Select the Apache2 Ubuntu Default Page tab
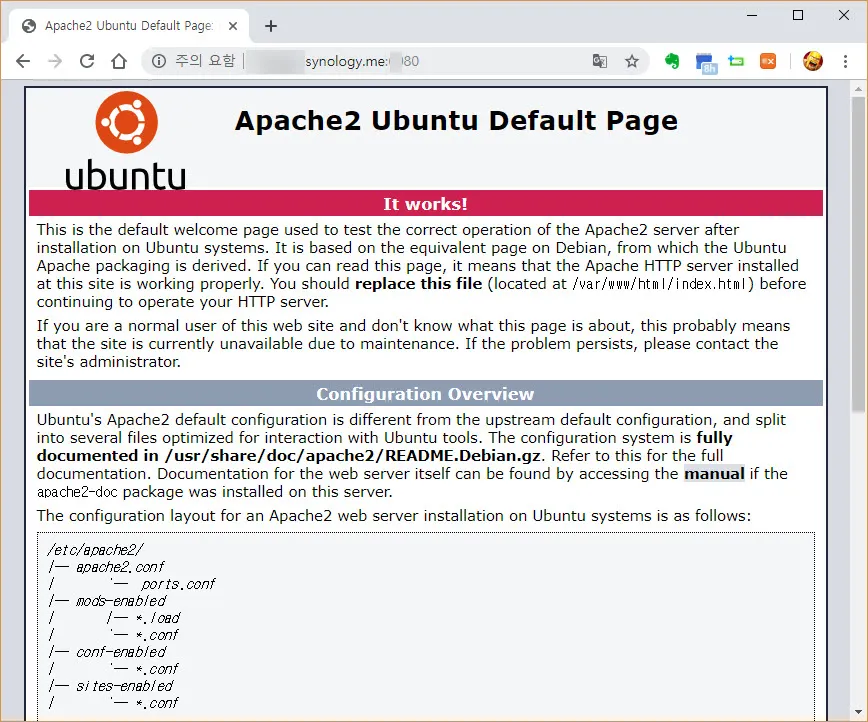This screenshot has height=722, width=868. click(x=125, y=26)
